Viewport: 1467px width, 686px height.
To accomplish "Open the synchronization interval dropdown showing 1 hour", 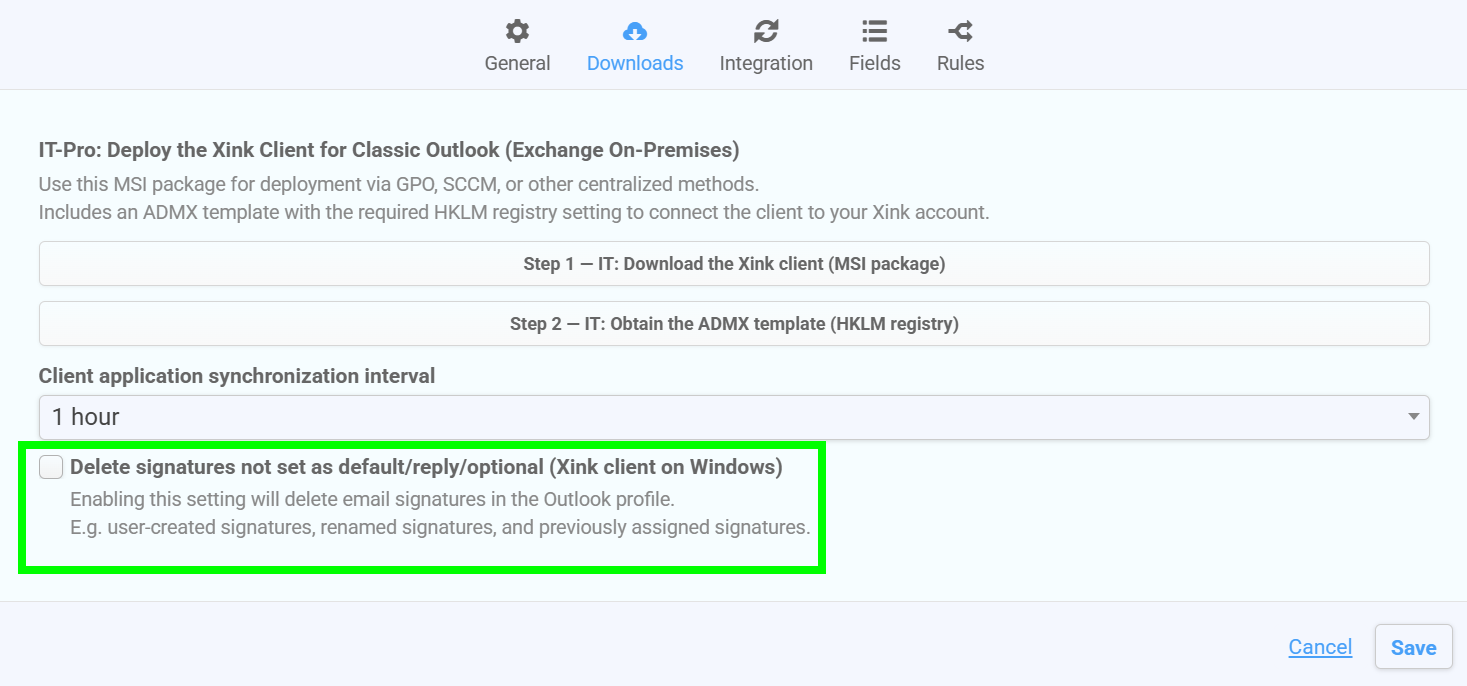I will point(734,417).
